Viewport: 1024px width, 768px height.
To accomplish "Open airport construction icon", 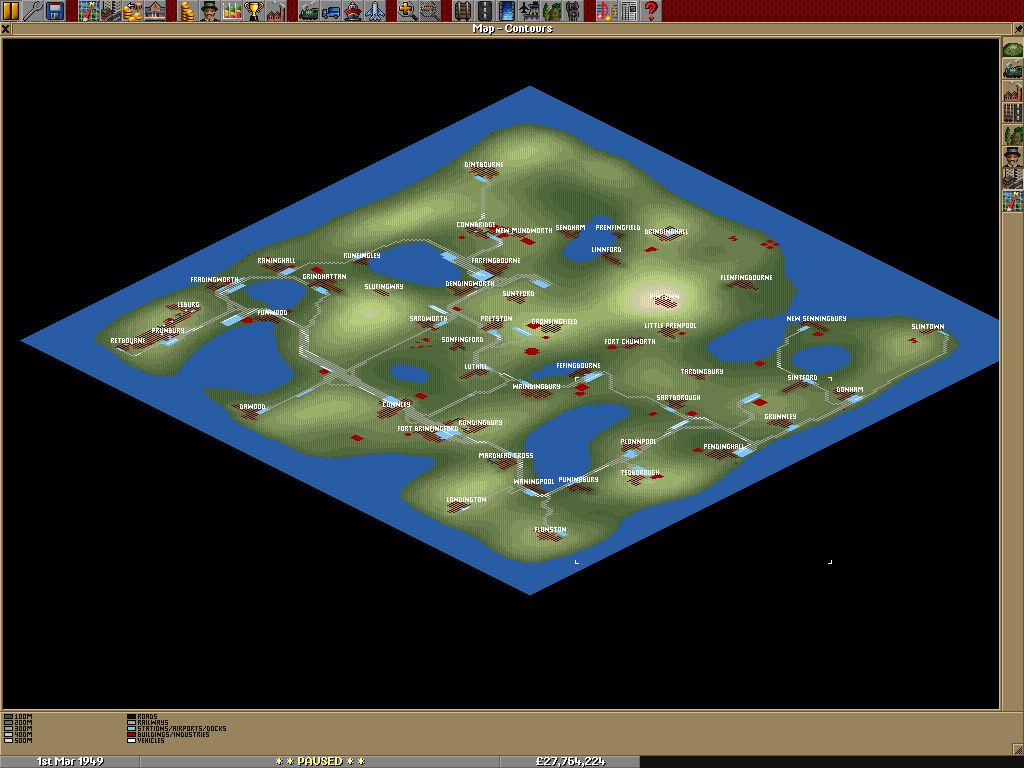I will coord(530,10).
